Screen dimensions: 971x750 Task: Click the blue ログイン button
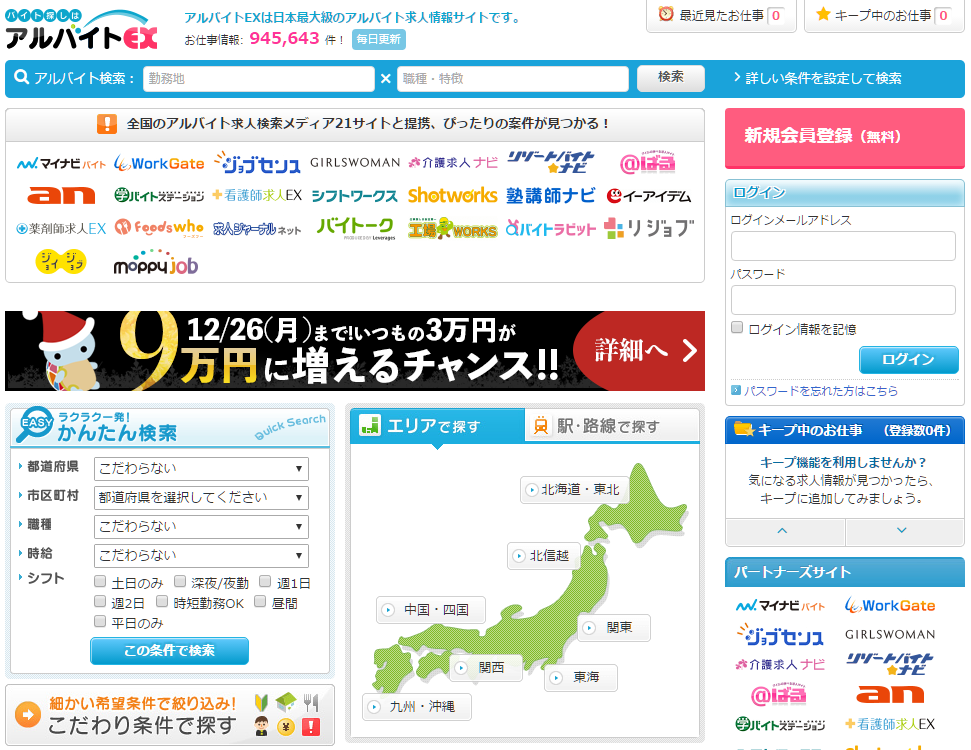point(908,359)
